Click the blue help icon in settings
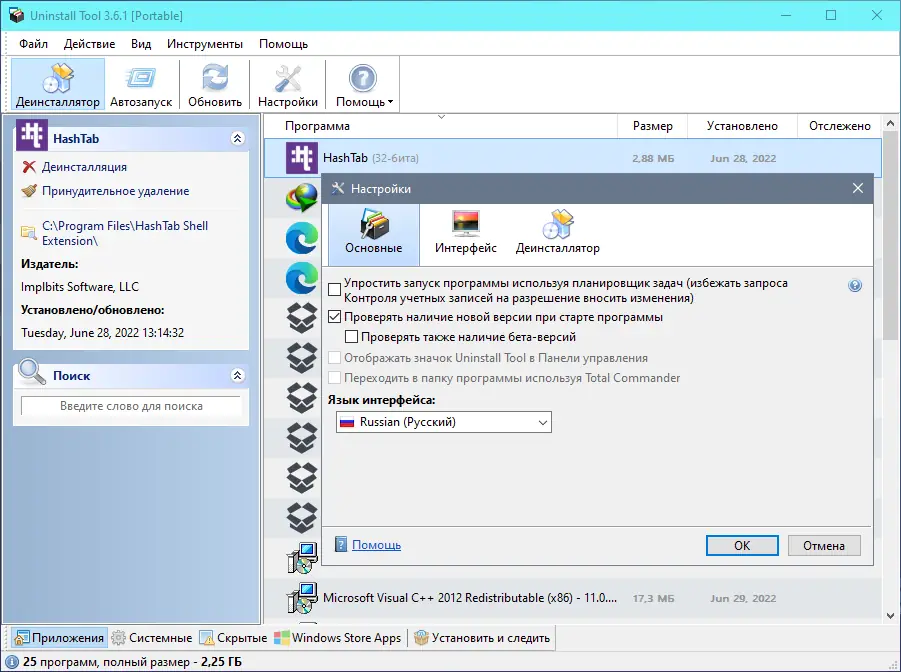The width and height of the screenshot is (901, 672). pyautogui.click(x=855, y=285)
